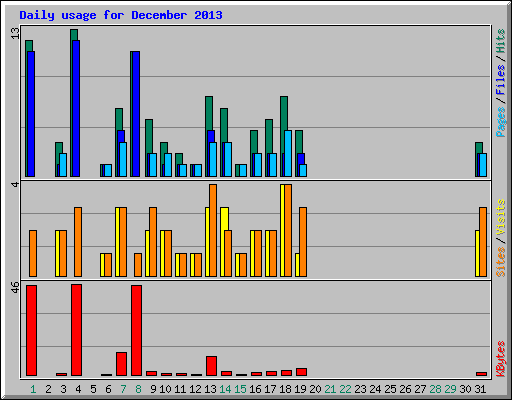This screenshot has width=512, height=400.
Task: Click day 7 on the x-axis
Action: (x=123, y=389)
